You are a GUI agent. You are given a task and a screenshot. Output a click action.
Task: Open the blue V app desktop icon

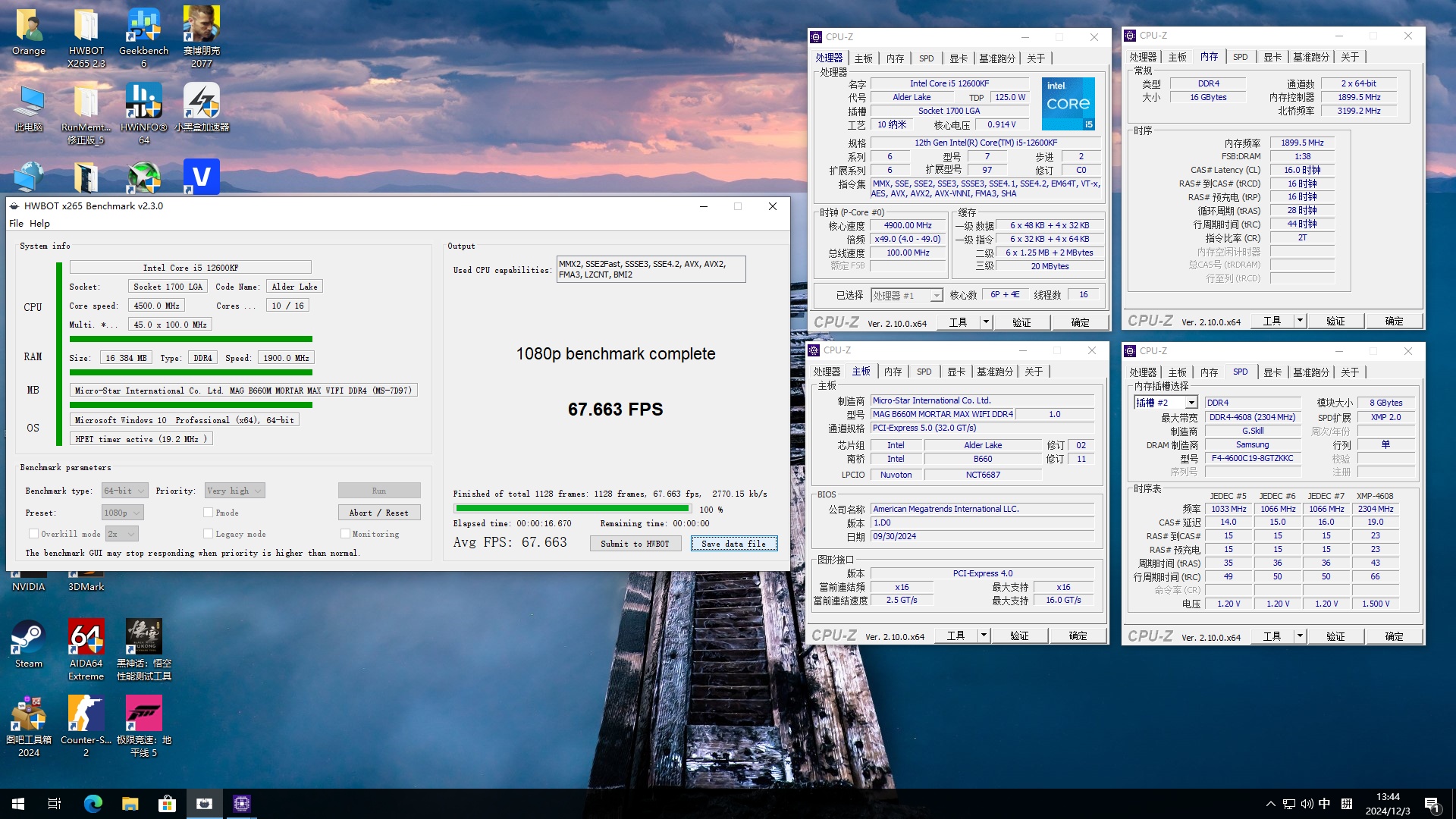[x=202, y=177]
